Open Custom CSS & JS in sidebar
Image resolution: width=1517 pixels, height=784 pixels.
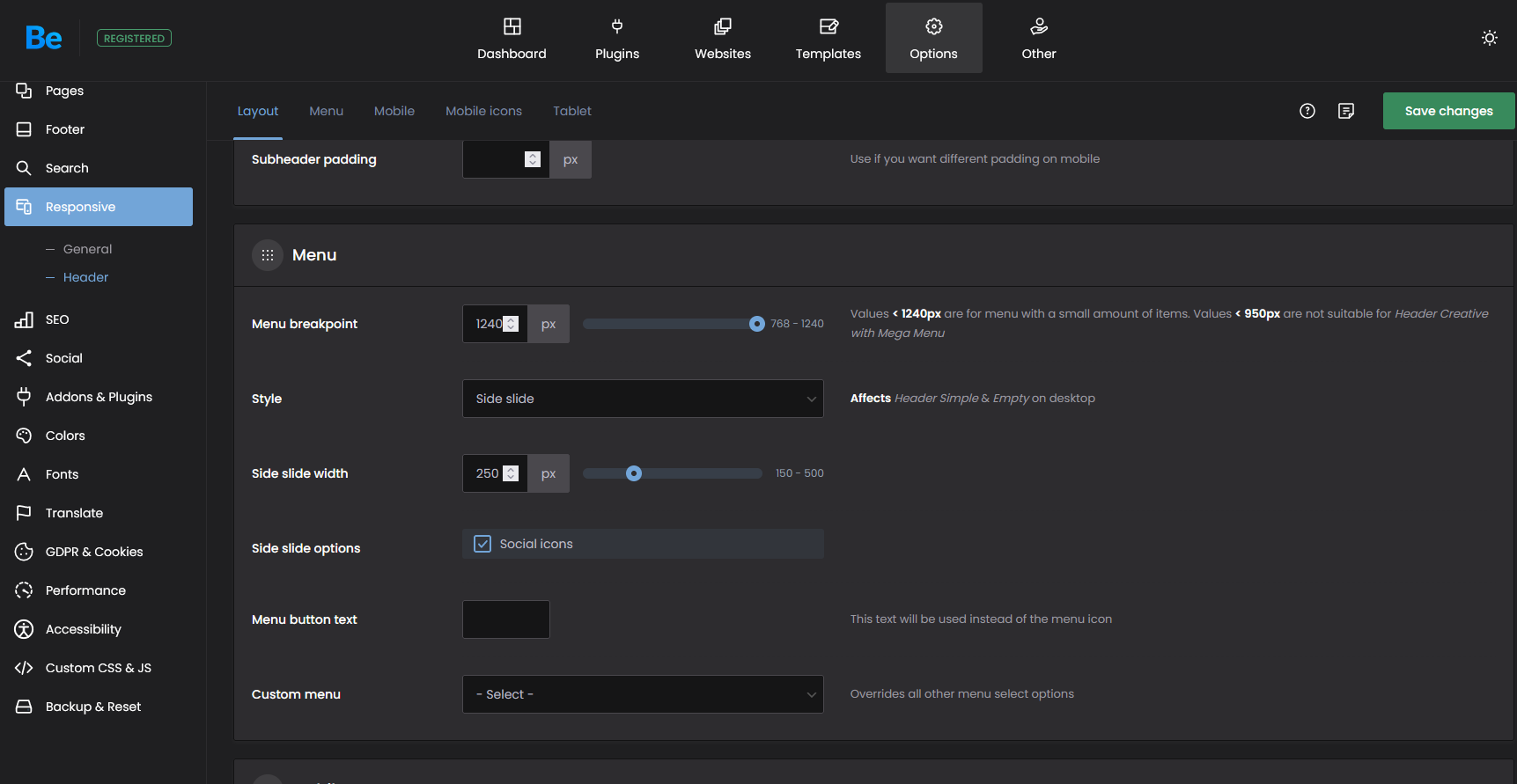coord(99,668)
